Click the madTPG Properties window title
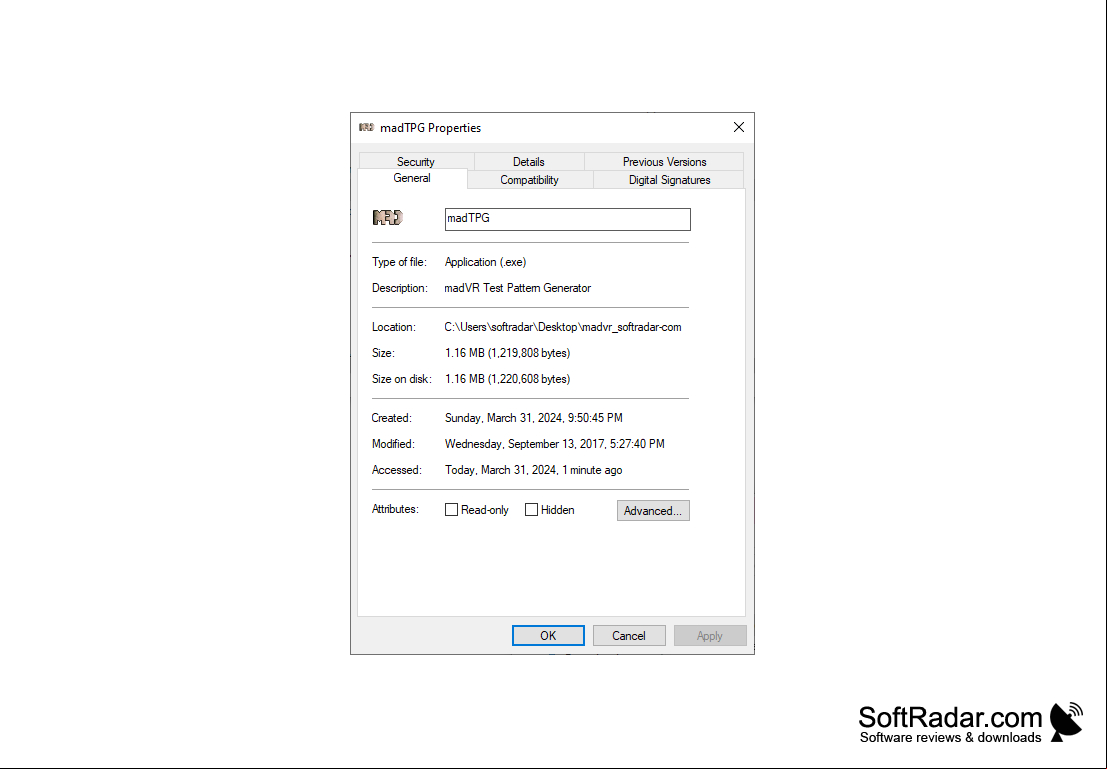 coord(431,128)
